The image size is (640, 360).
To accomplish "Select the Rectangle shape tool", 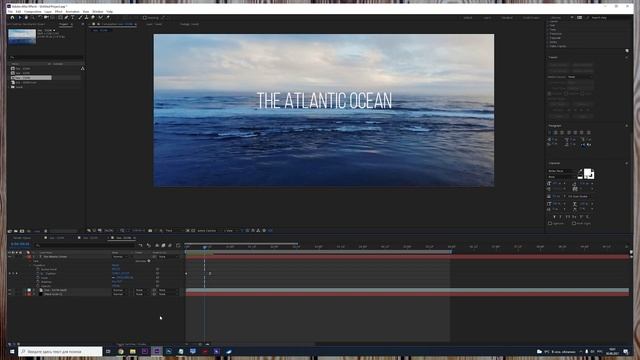I will click(60, 18).
